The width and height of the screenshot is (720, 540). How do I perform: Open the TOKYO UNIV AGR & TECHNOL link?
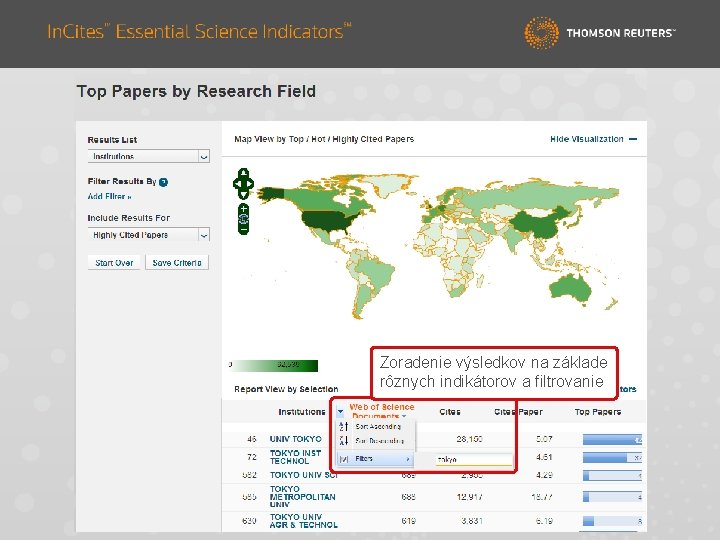tap(304, 521)
